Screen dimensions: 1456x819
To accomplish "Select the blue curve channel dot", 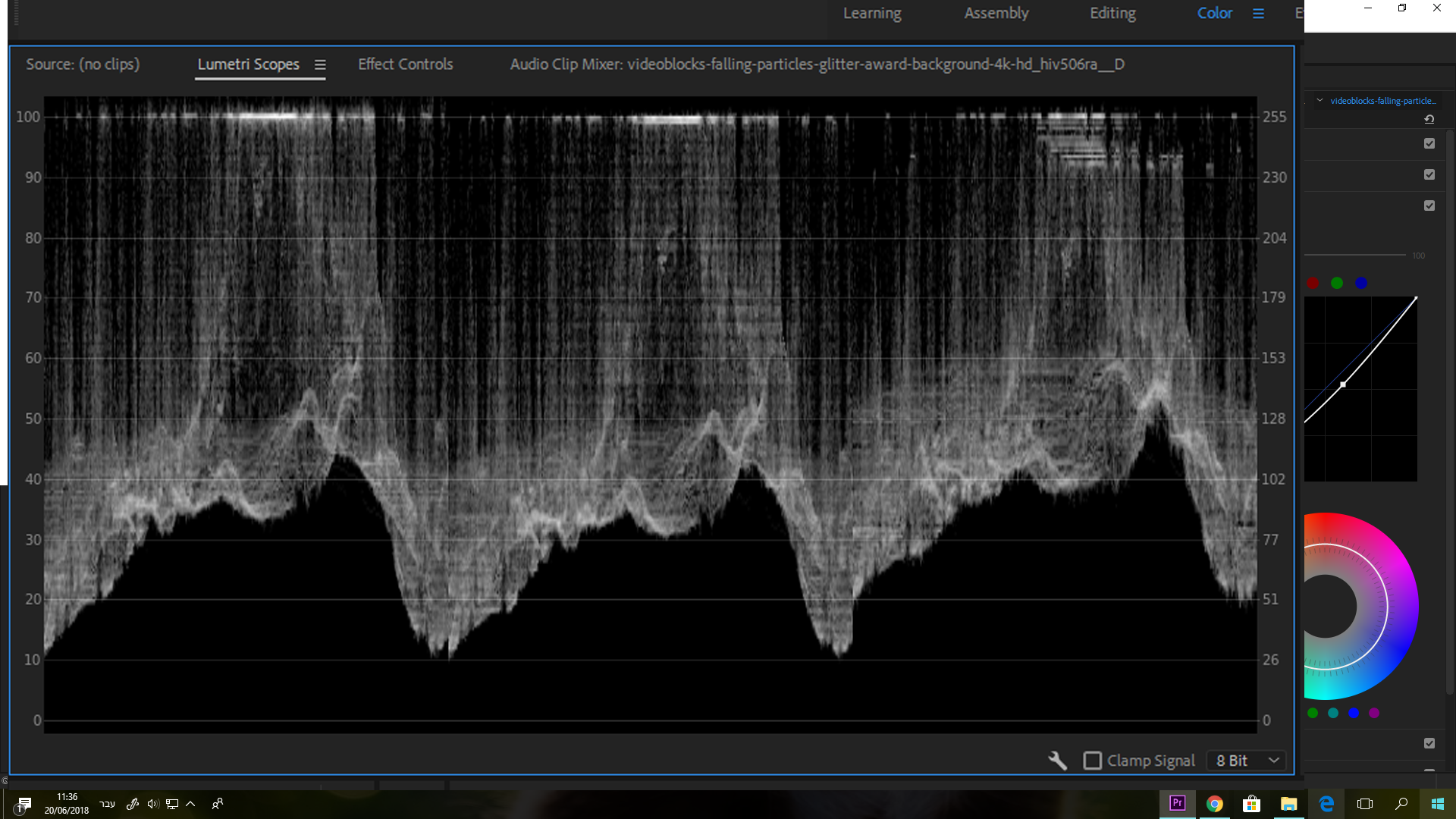I will 1361,283.
